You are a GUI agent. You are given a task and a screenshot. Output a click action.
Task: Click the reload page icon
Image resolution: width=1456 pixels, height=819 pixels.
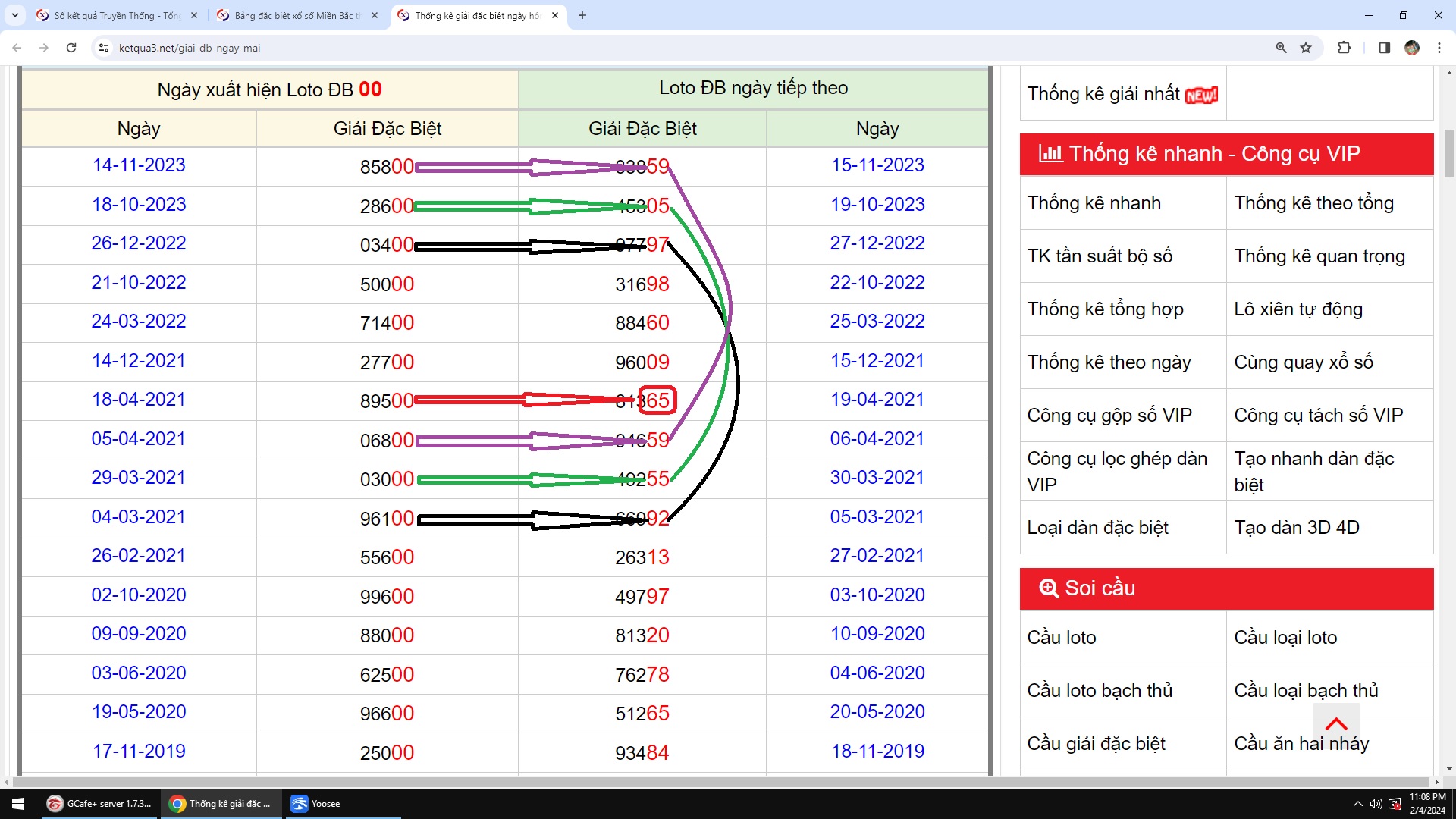(71, 48)
